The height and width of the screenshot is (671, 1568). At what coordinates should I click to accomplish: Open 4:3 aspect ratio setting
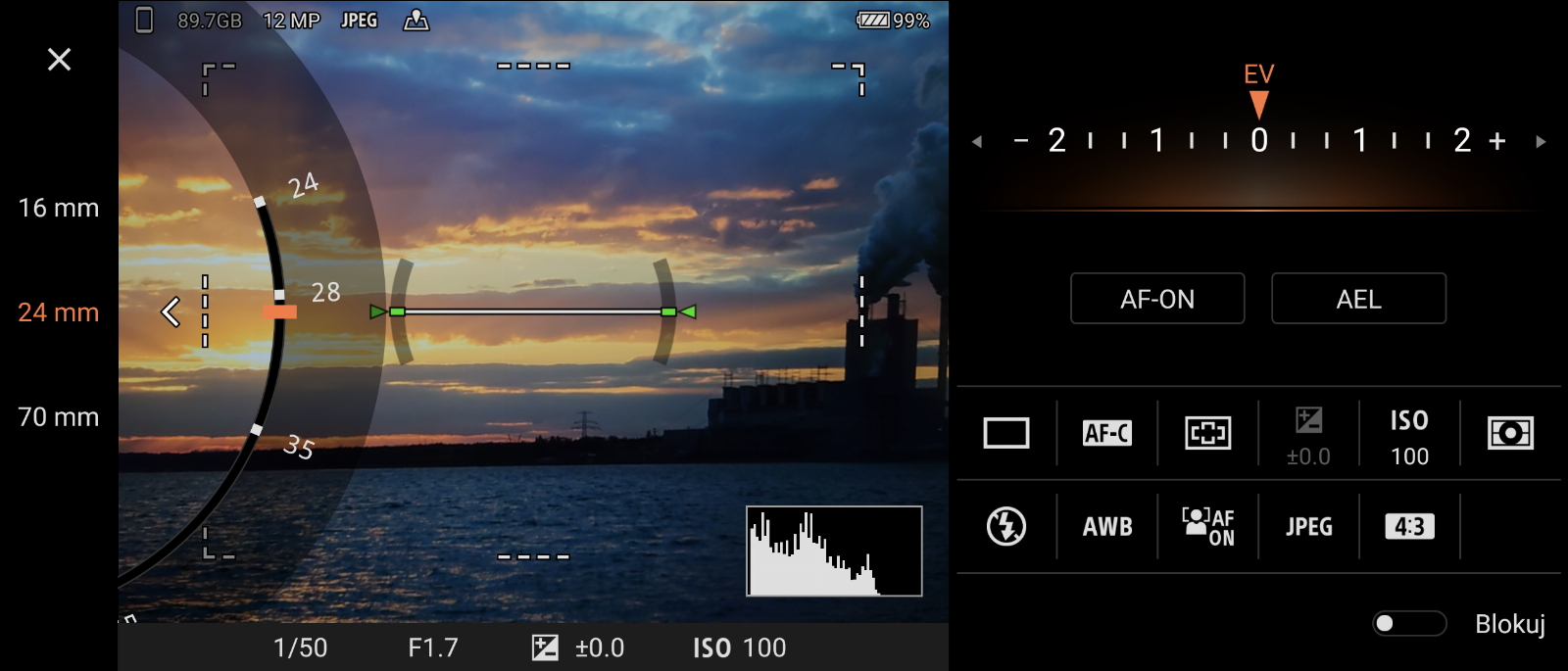(x=1409, y=527)
